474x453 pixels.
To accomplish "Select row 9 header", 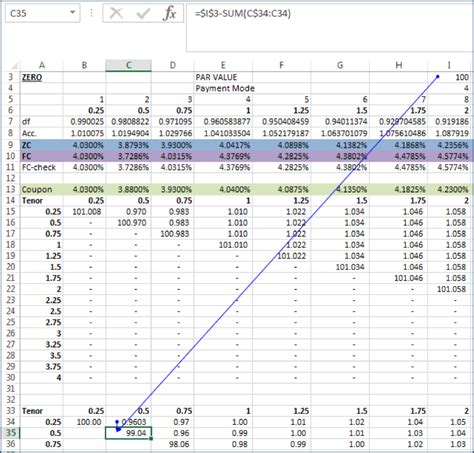I will 11,145.
